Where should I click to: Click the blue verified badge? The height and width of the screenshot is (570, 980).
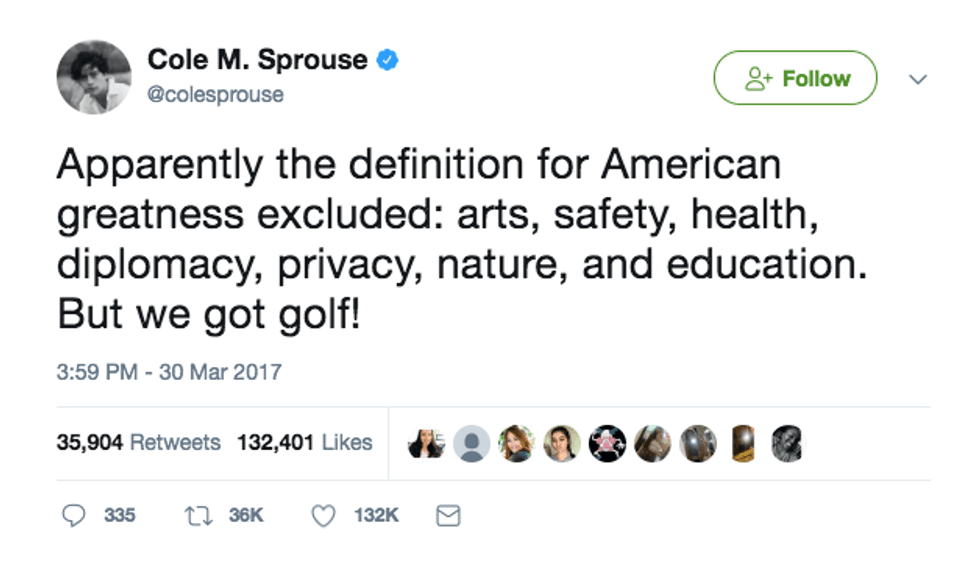[x=388, y=60]
